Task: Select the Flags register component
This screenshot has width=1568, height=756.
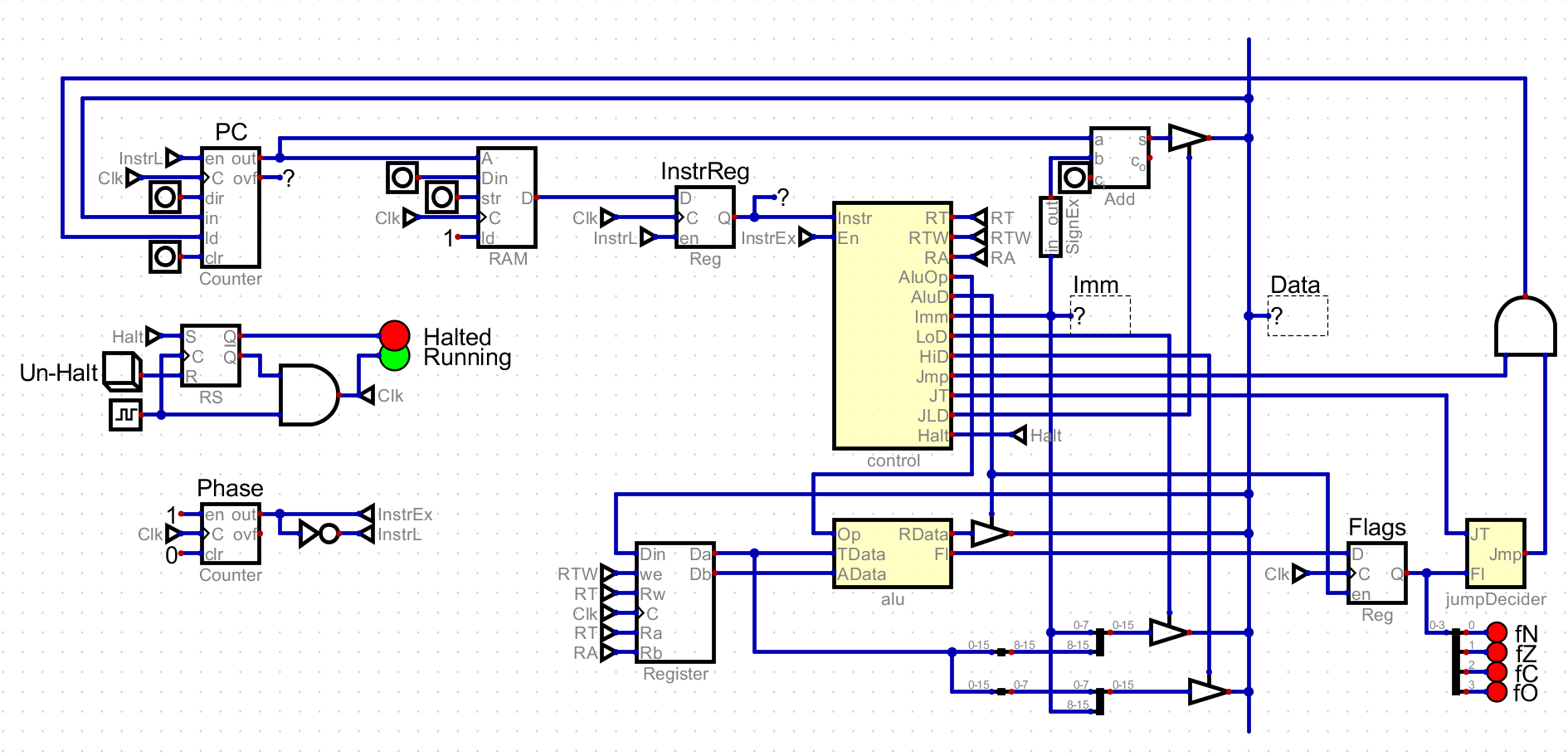Action: 1377,573
